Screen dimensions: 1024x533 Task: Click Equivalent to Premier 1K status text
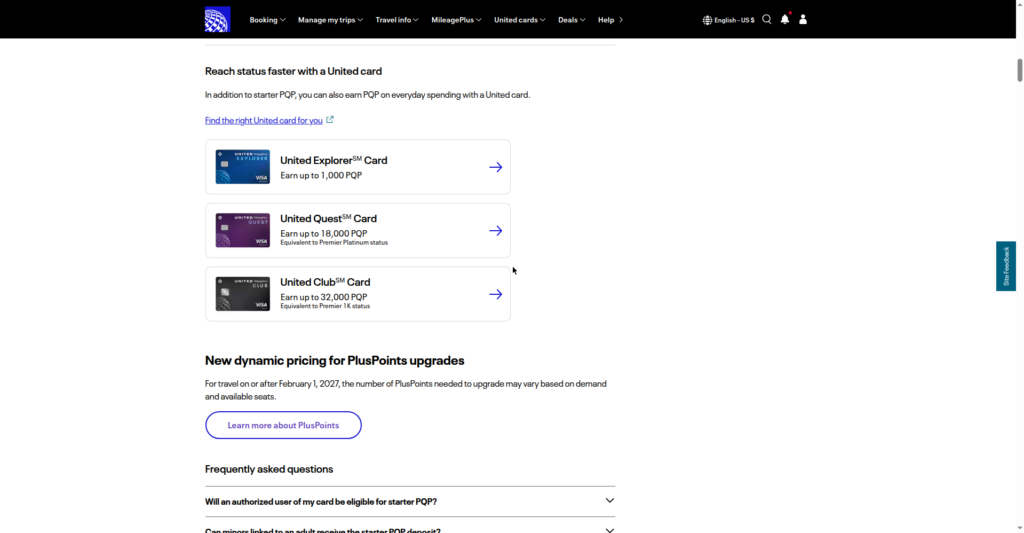pos(325,306)
